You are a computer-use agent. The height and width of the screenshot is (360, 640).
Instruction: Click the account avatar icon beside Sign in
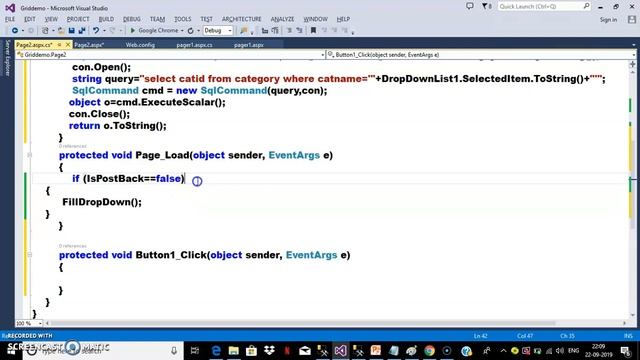(x=632, y=19)
